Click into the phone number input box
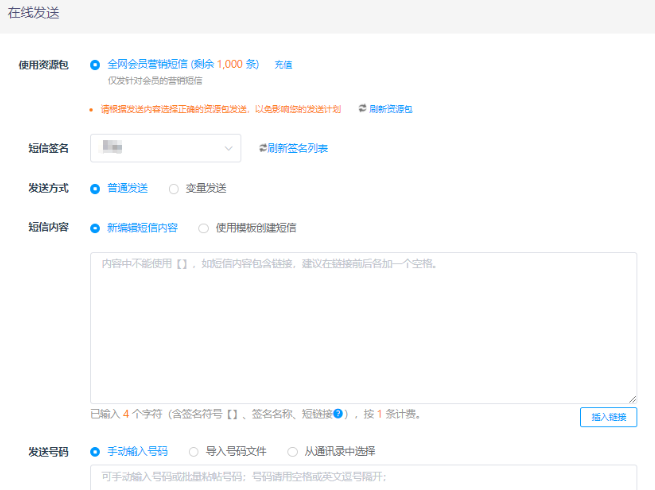 pos(363,477)
